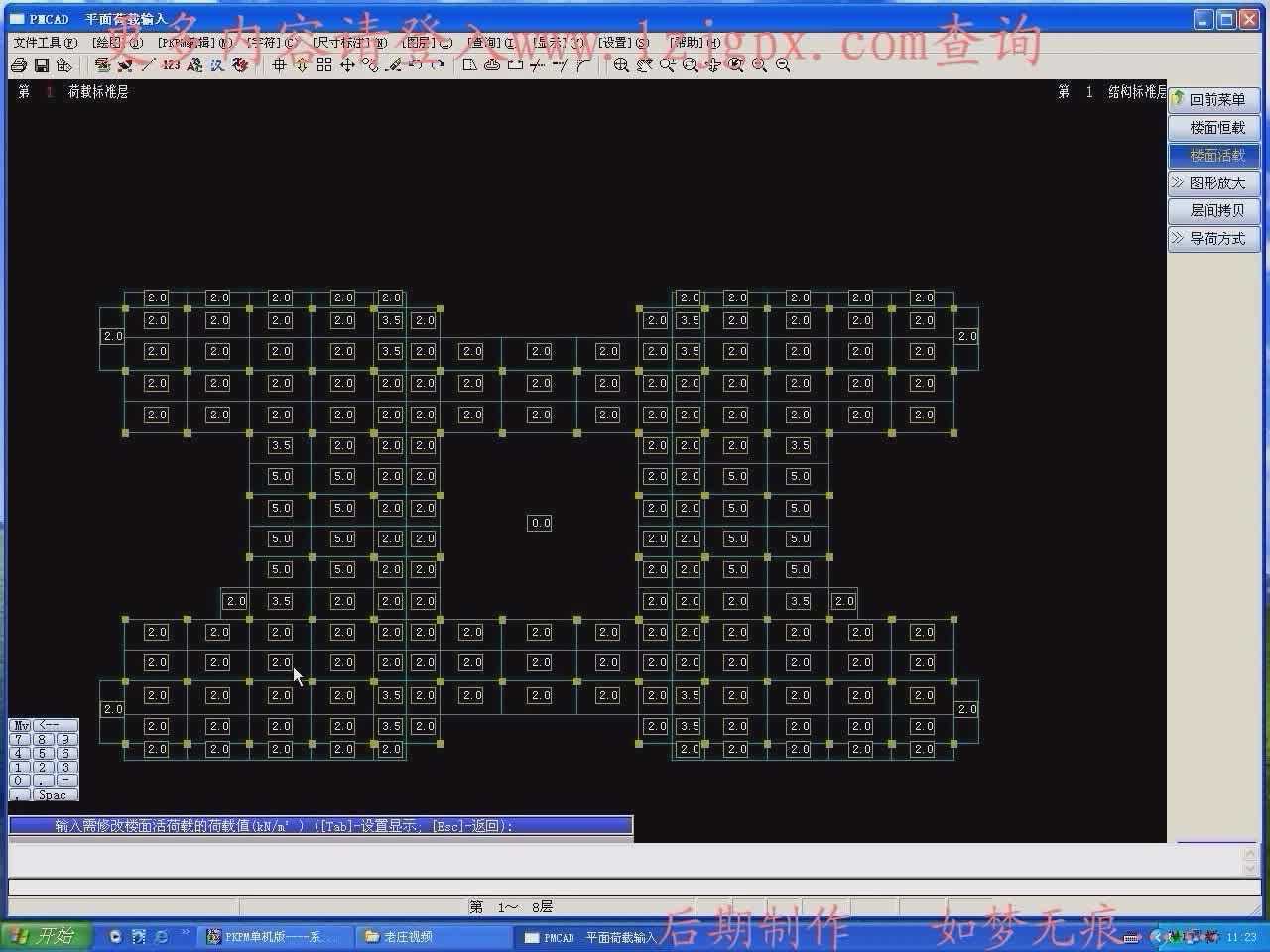
Task: Click the undo arrow icon
Action: [415, 65]
